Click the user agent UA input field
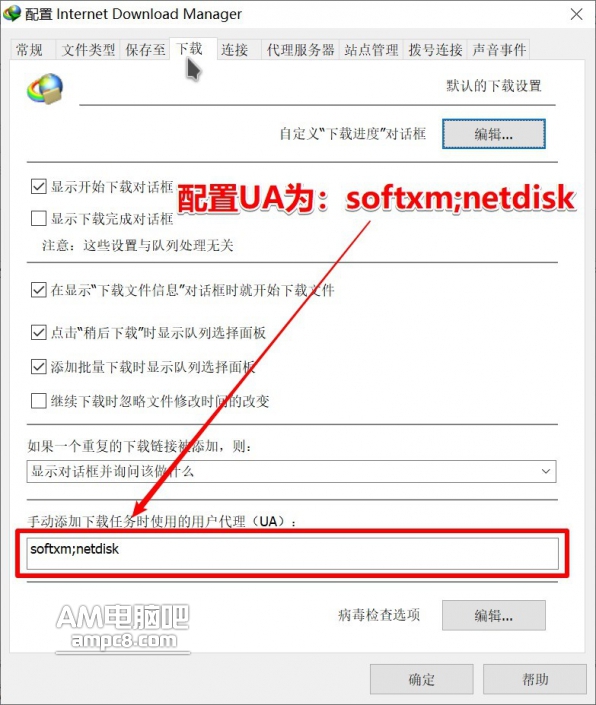596x705 pixels. click(292, 553)
